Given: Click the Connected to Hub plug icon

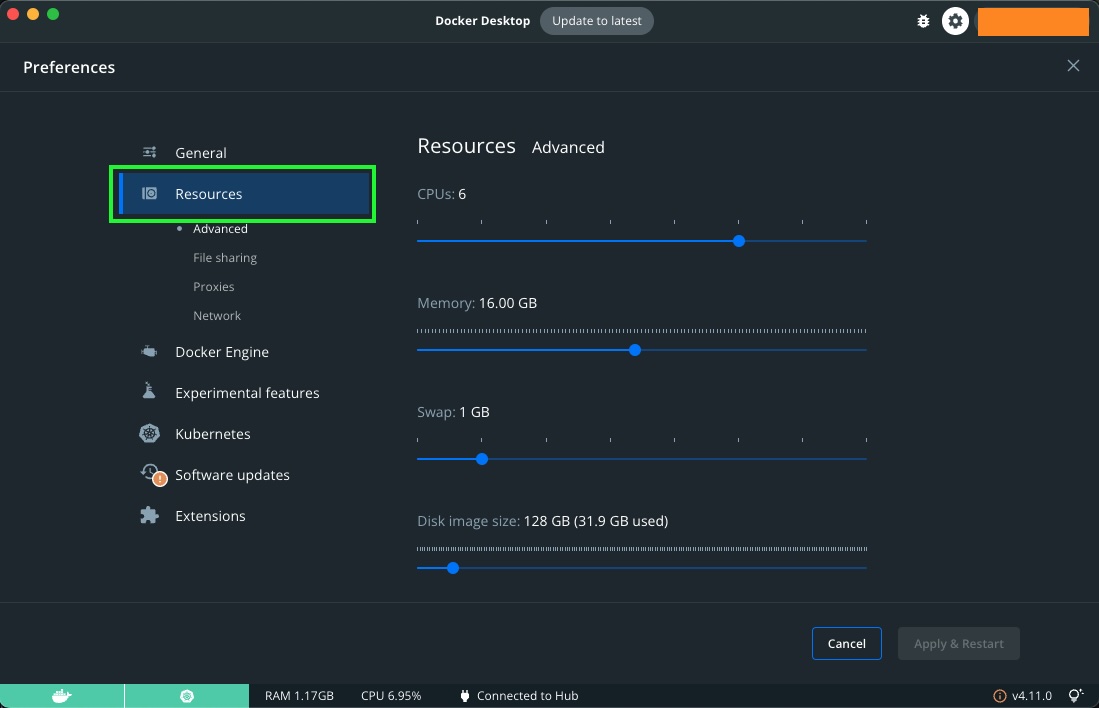Looking at the screenshot, I should coord(464,696).
